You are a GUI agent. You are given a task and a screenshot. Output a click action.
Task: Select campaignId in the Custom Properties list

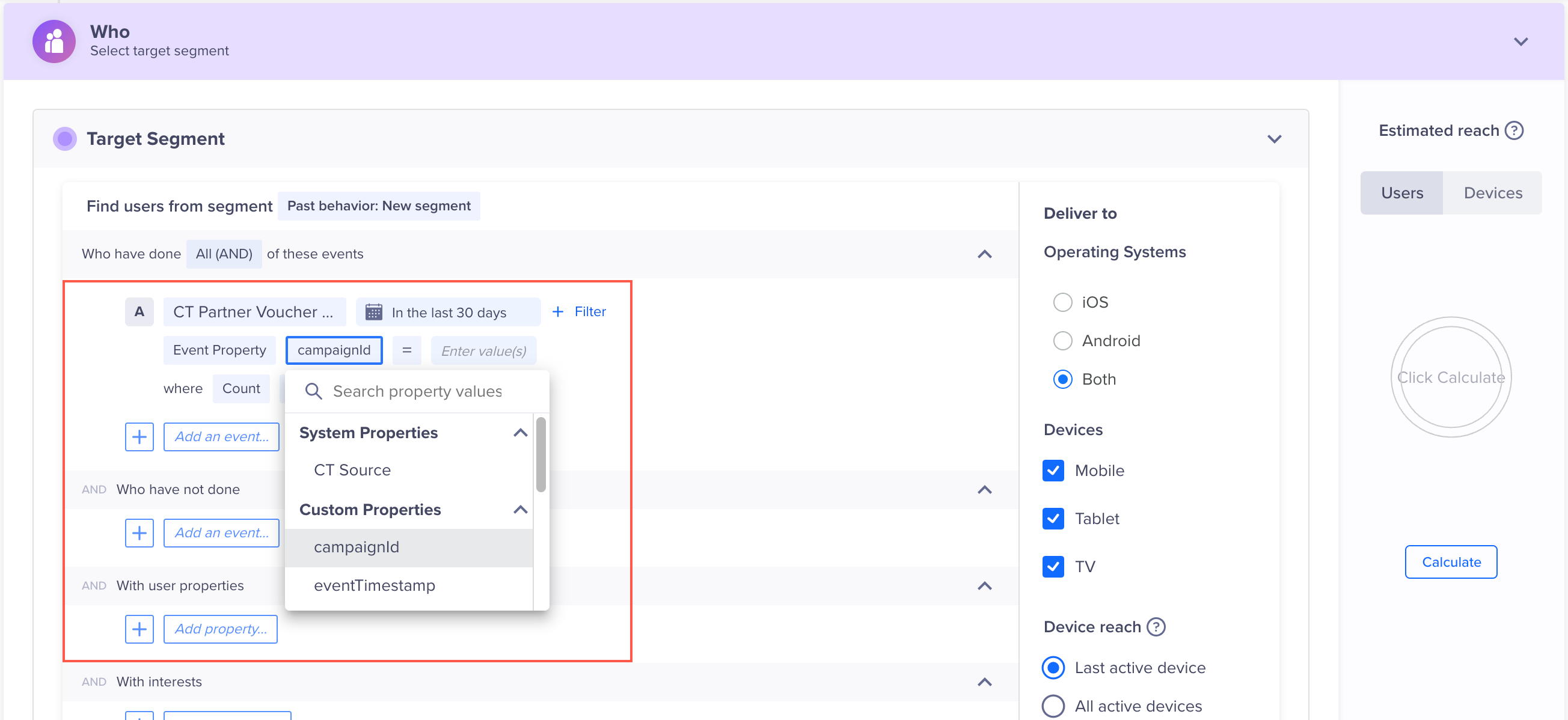click(409, 547)
